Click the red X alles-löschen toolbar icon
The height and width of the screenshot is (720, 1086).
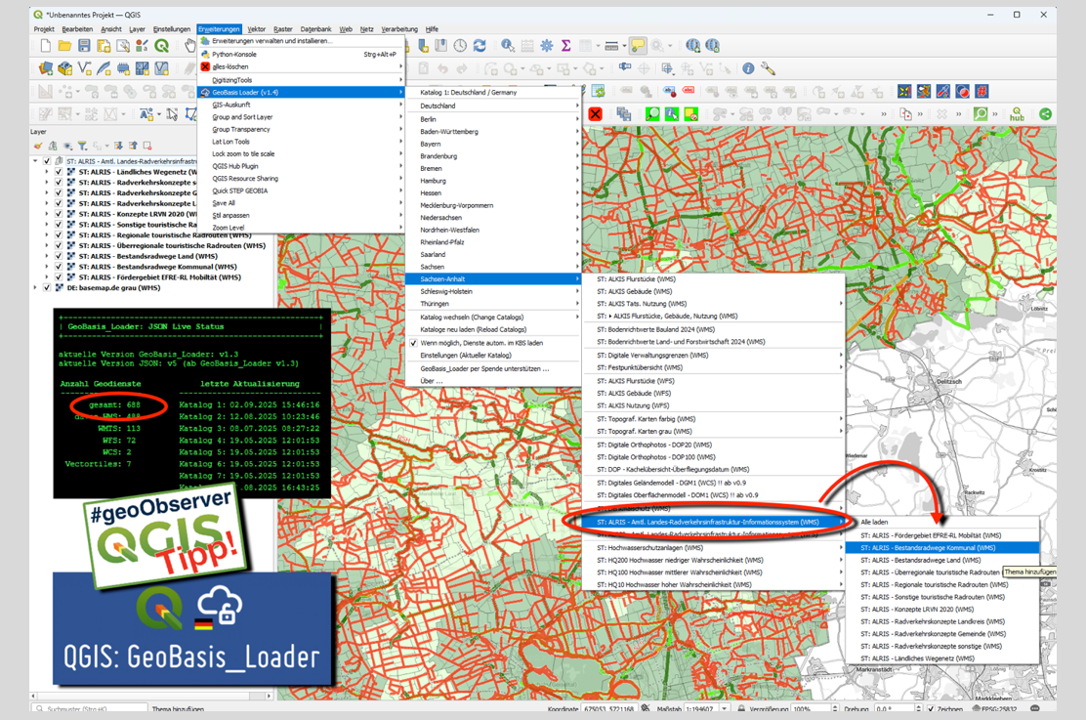tap(595, 114)
